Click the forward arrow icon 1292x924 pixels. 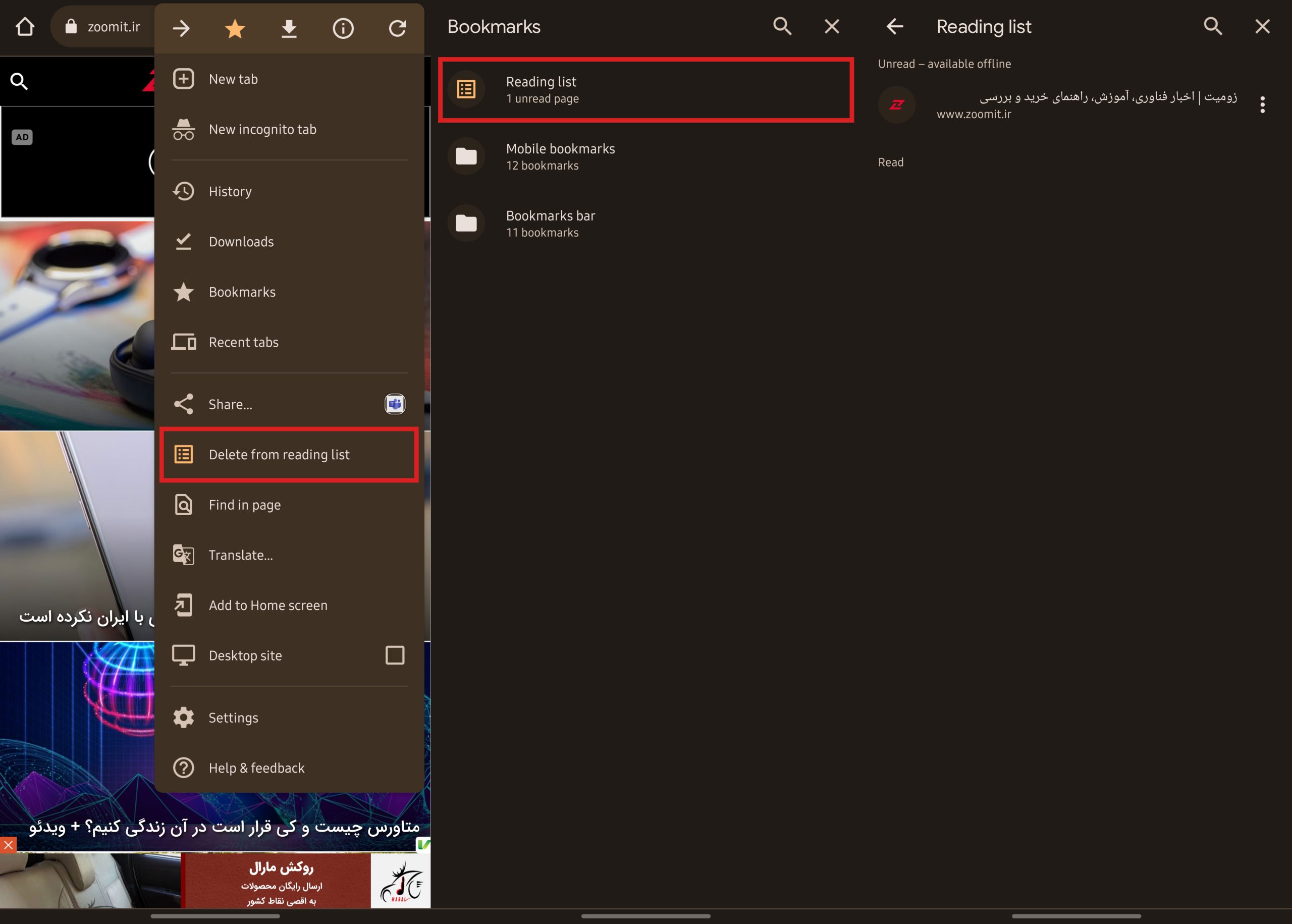(x=181, y=28)
